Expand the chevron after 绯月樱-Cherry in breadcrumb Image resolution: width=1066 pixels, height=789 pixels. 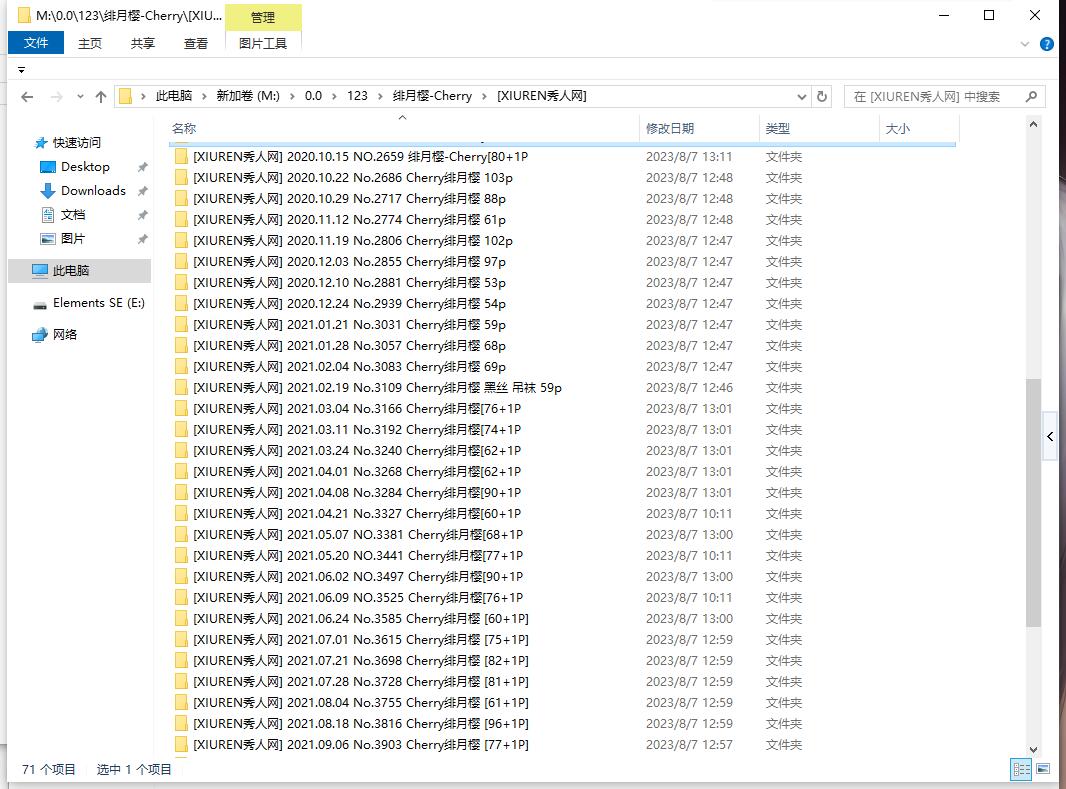click(x=484, y=97)
